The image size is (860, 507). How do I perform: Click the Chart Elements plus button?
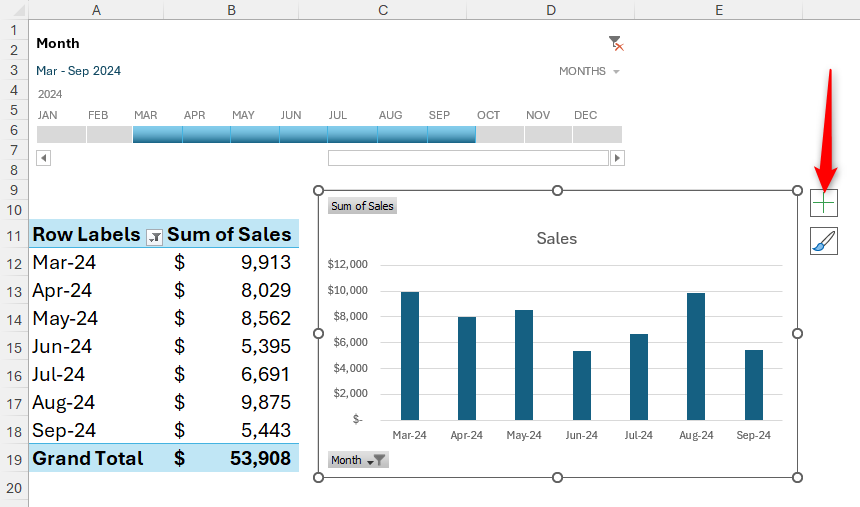click(x=824, y=204)
